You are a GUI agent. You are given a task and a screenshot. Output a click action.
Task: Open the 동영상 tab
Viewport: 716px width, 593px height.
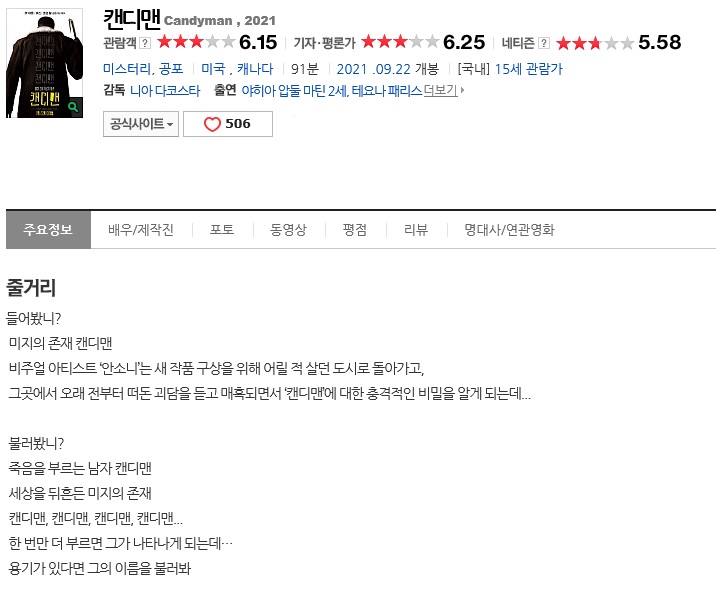(x=288, y=229)
